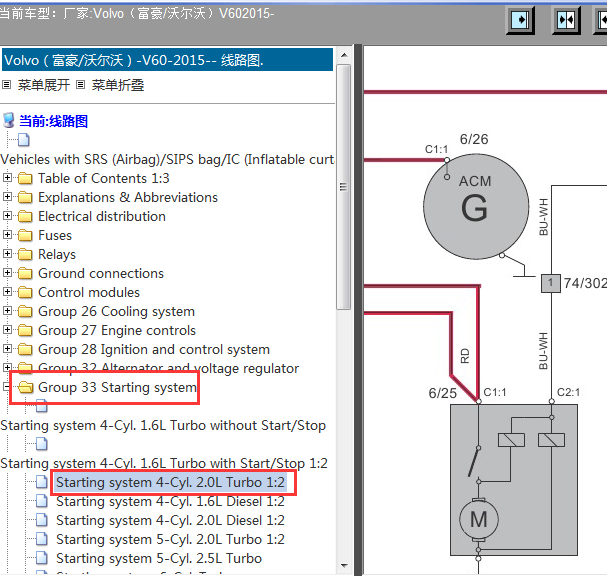Click page icon beside 5-Cyl. 2.5L Turbo
Viewport: 607px width, 576px height.
pyautogui.click(x=42, y=558)
